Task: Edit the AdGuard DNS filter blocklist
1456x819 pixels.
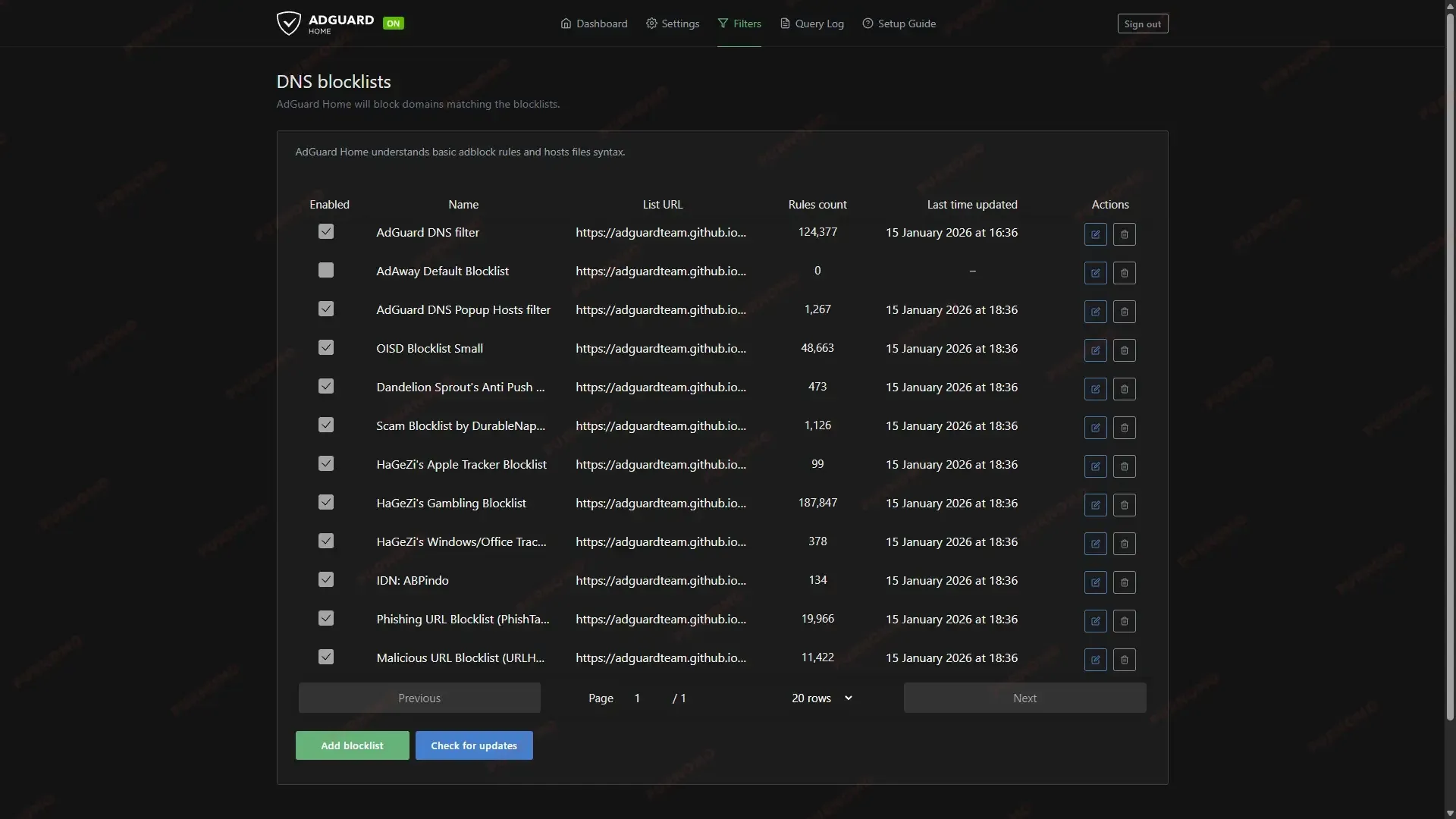Action: [x=1094, y=234]
